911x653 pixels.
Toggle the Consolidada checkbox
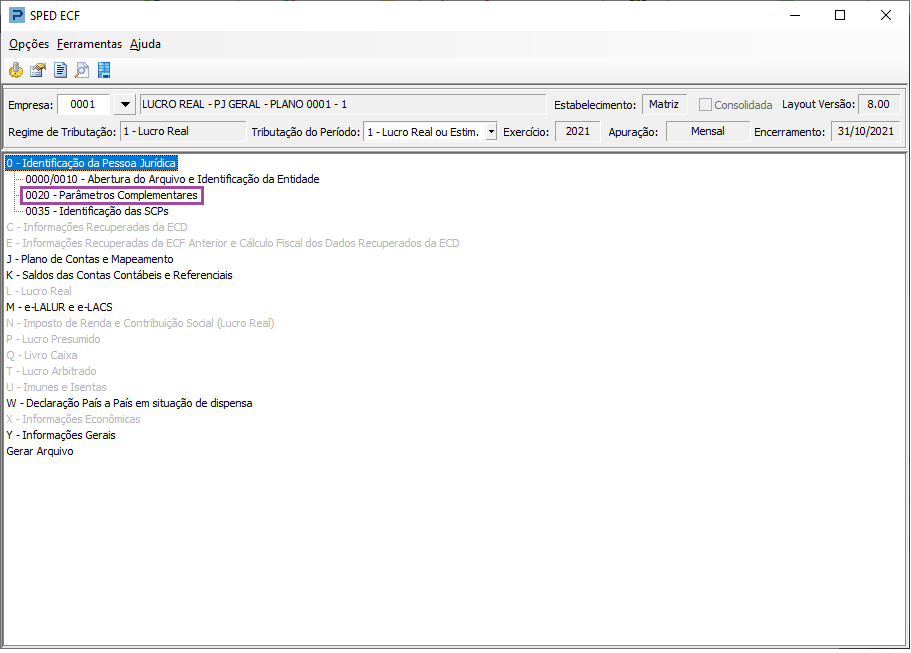705,105
